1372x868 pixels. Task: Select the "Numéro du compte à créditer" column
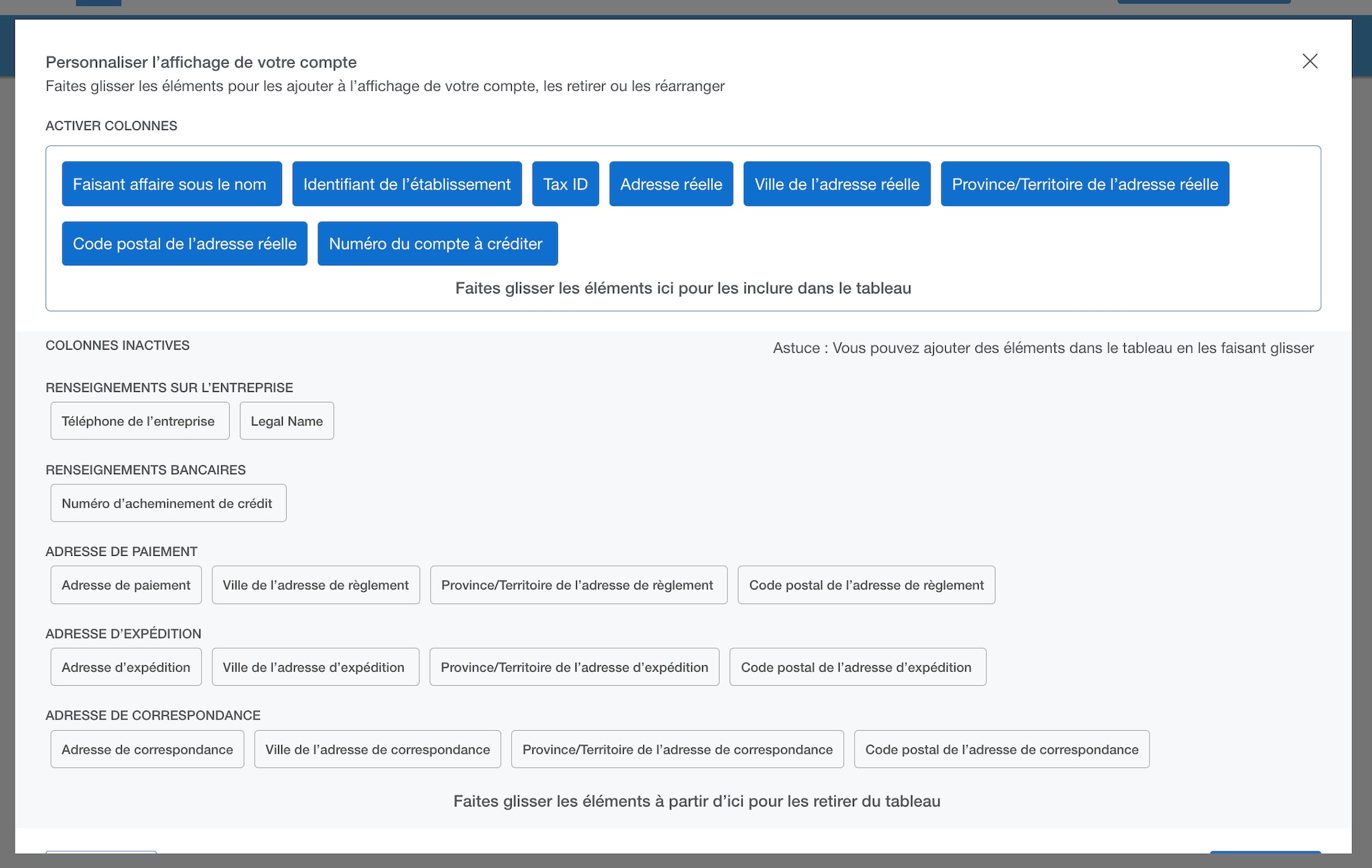coord(437,243)
